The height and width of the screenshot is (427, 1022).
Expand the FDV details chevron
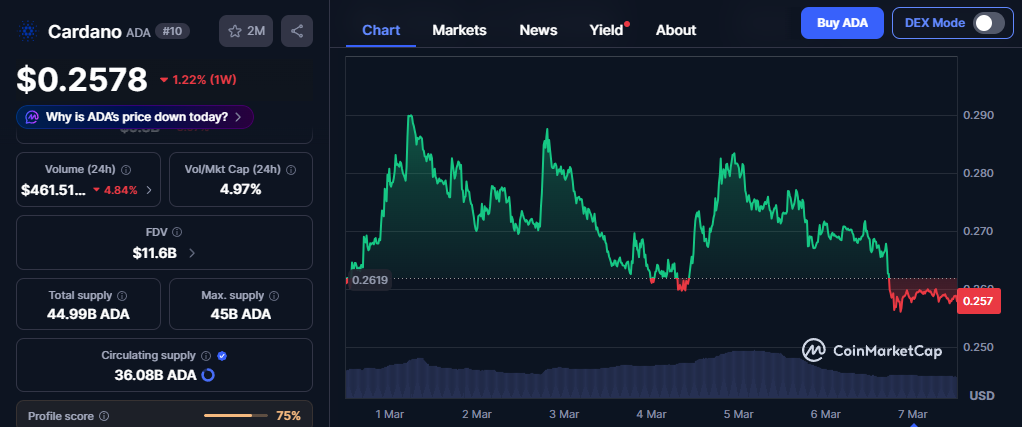[192, 253]
